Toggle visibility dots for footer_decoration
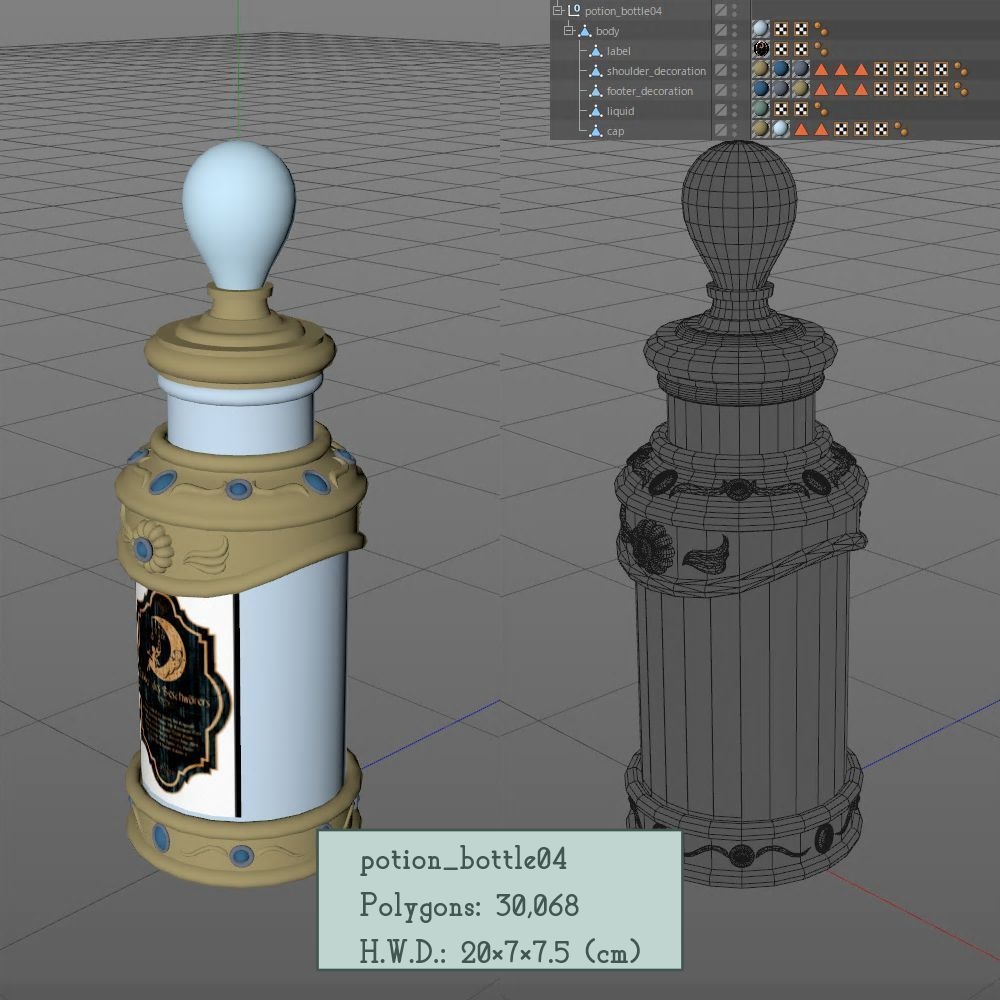 [x=735, y=90]
